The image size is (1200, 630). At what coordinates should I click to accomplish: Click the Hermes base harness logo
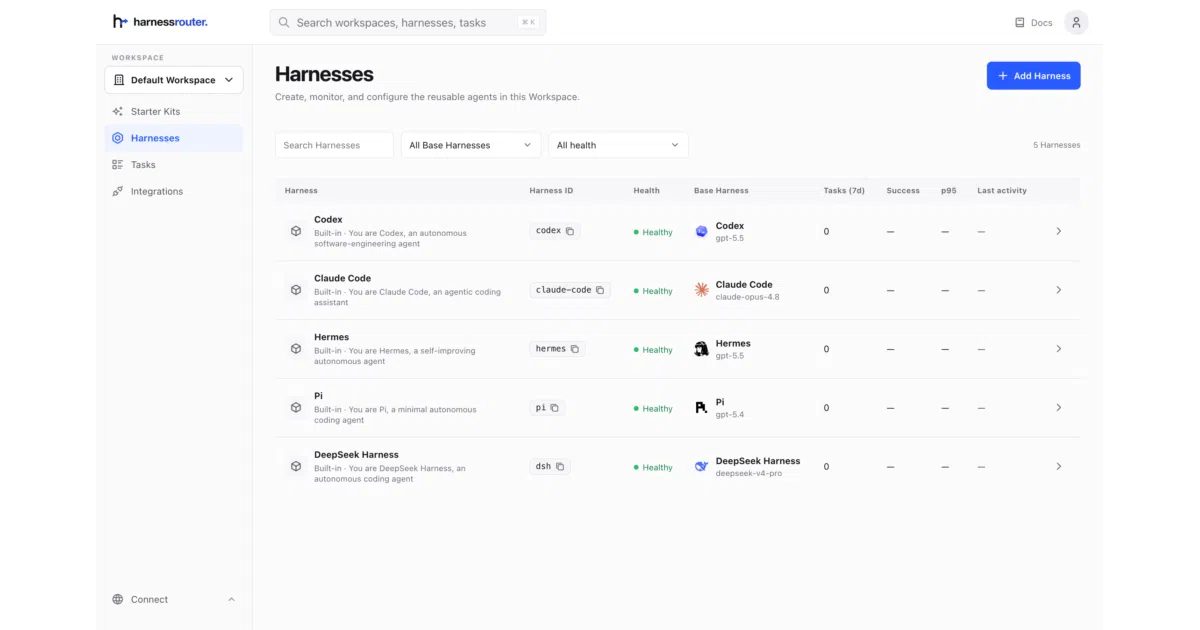701,349
